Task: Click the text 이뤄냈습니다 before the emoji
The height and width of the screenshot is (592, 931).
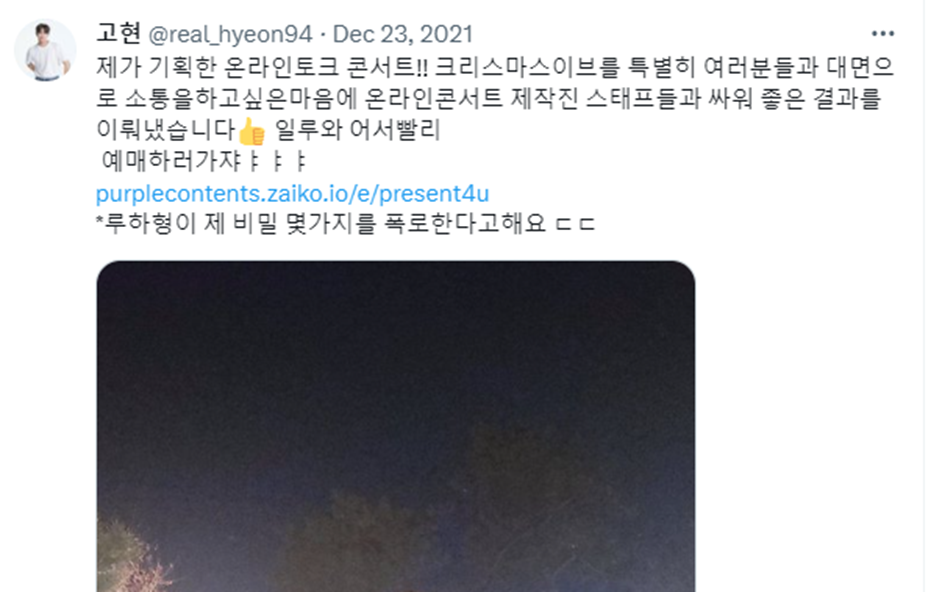Action: tap(166, 130)
